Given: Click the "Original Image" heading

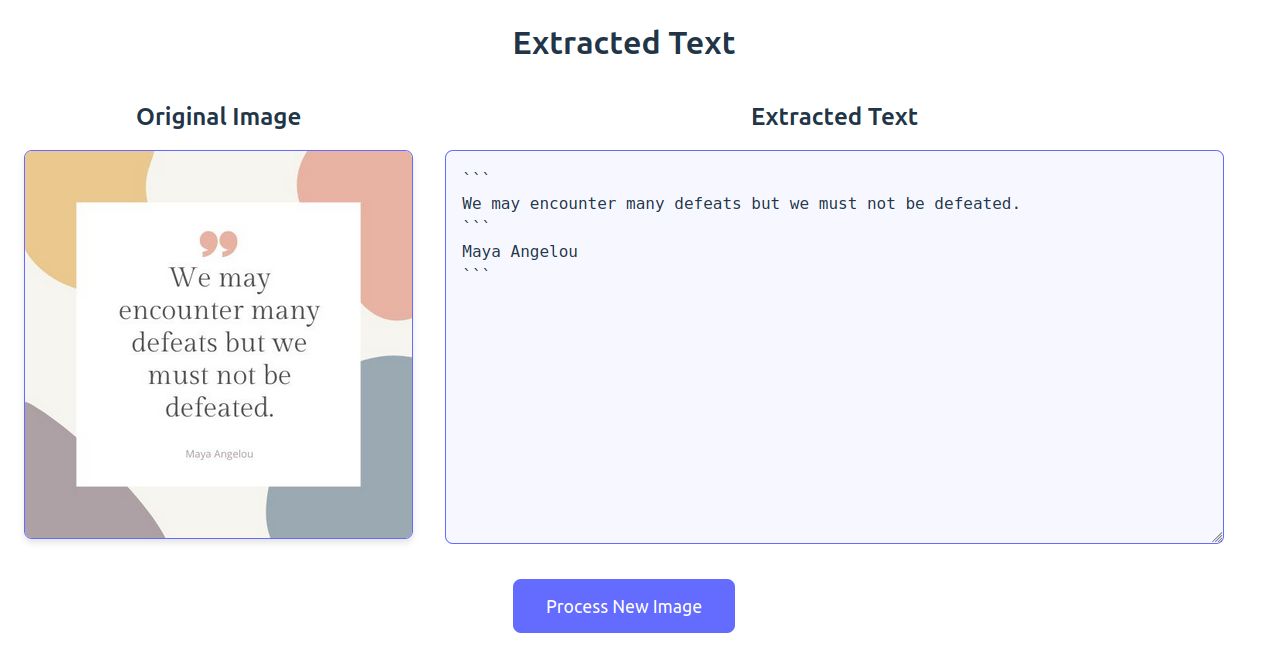Looking at the screenshot, I should (218, 117).
